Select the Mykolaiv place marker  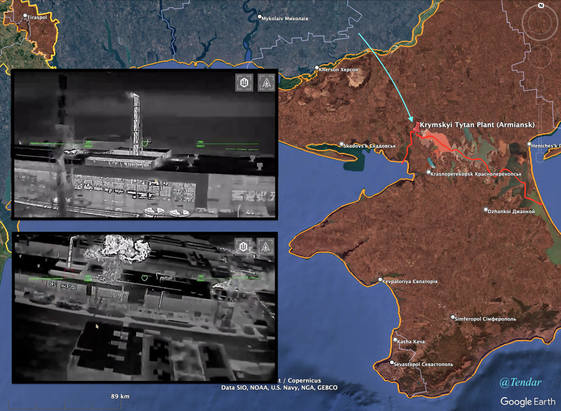[260, 16]
